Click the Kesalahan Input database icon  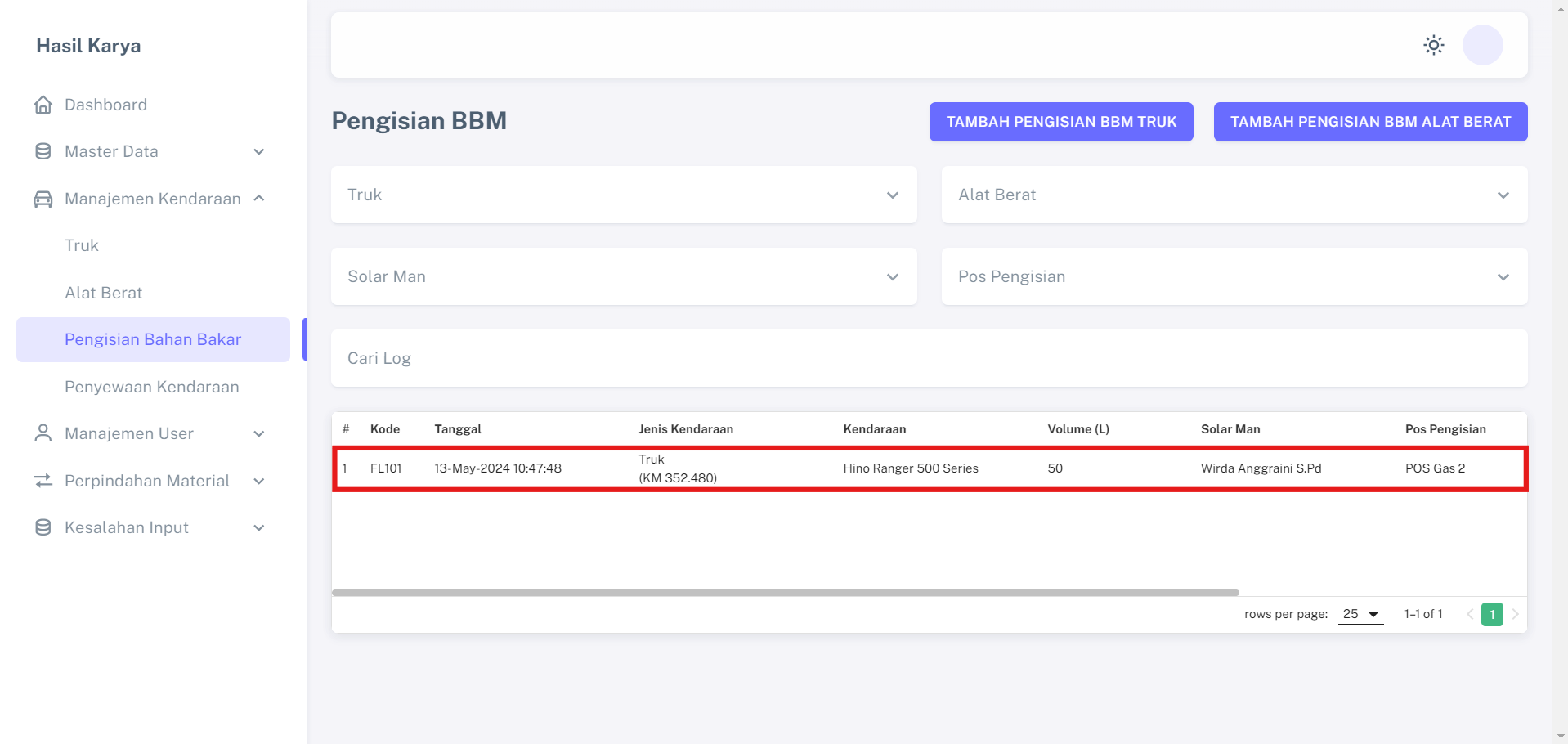(x=43, y=527)
